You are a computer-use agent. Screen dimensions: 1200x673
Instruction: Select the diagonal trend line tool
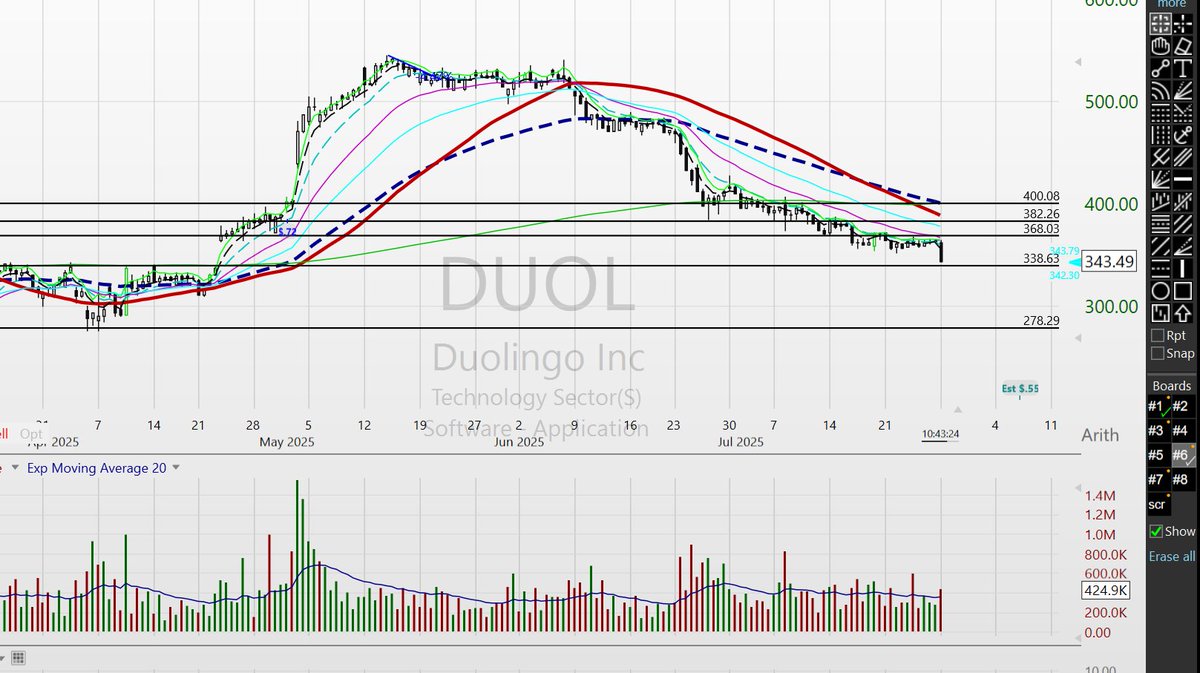pos(1160,247)
